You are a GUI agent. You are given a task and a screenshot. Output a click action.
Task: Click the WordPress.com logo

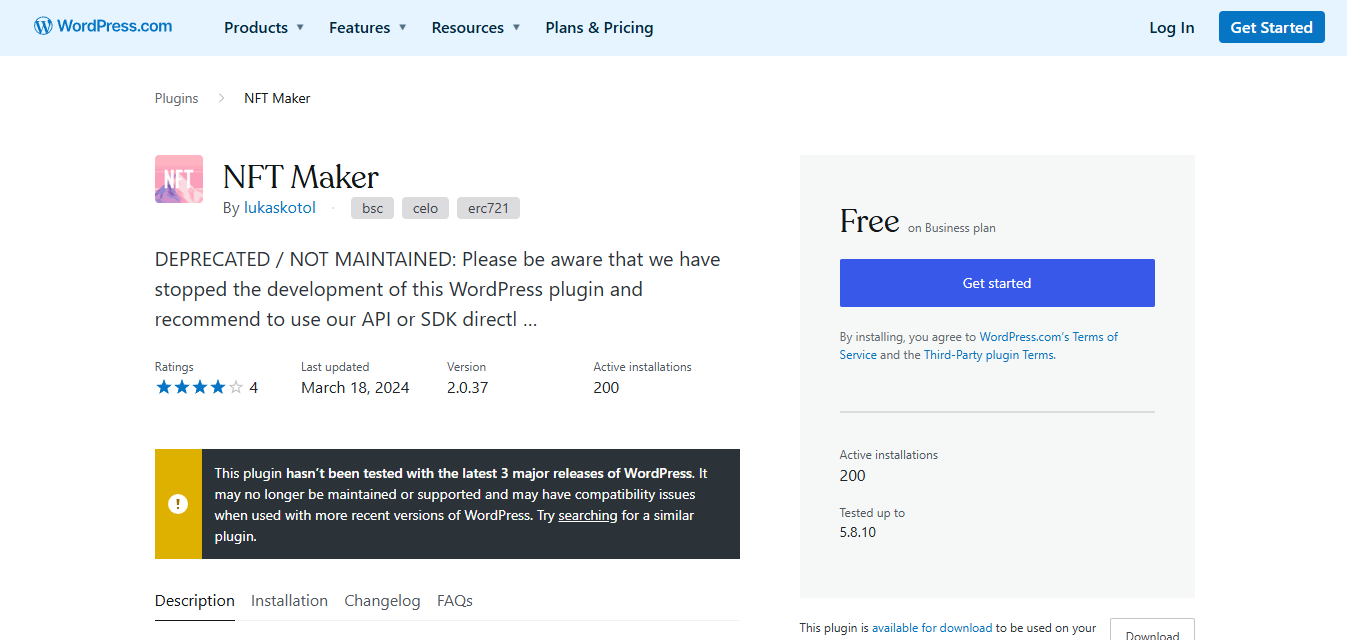103,27
